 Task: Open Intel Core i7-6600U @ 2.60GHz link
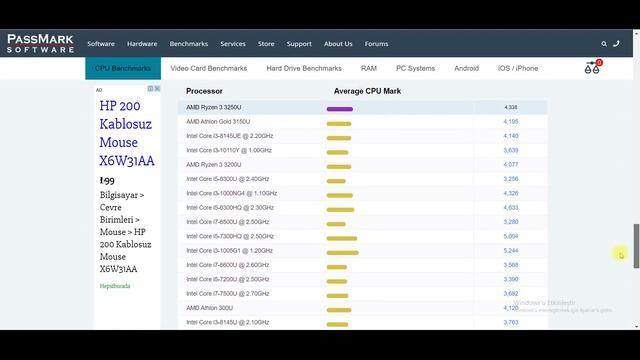click(227, 265)
